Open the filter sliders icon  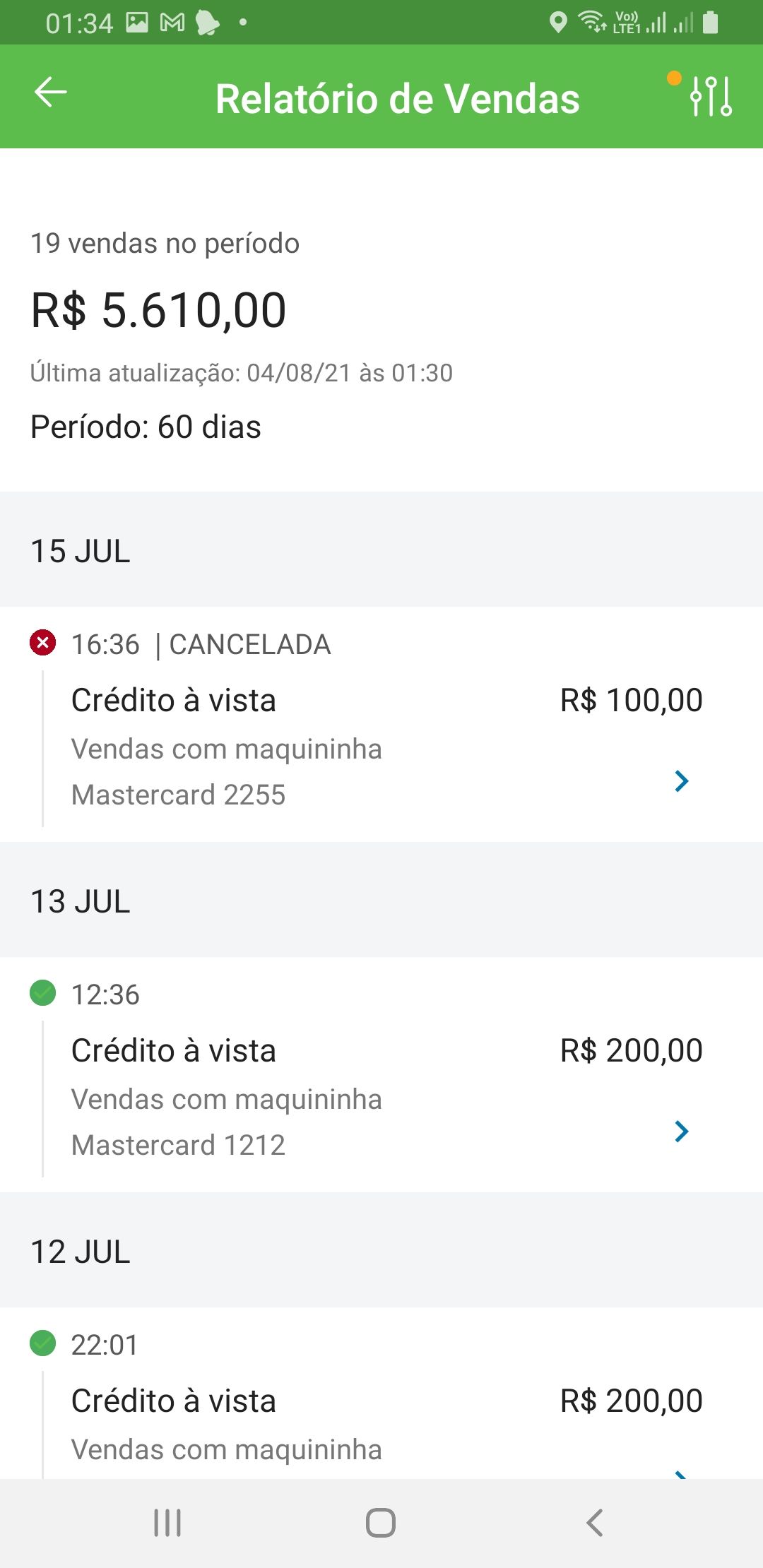pyautogui.click(x=710, y=96)
